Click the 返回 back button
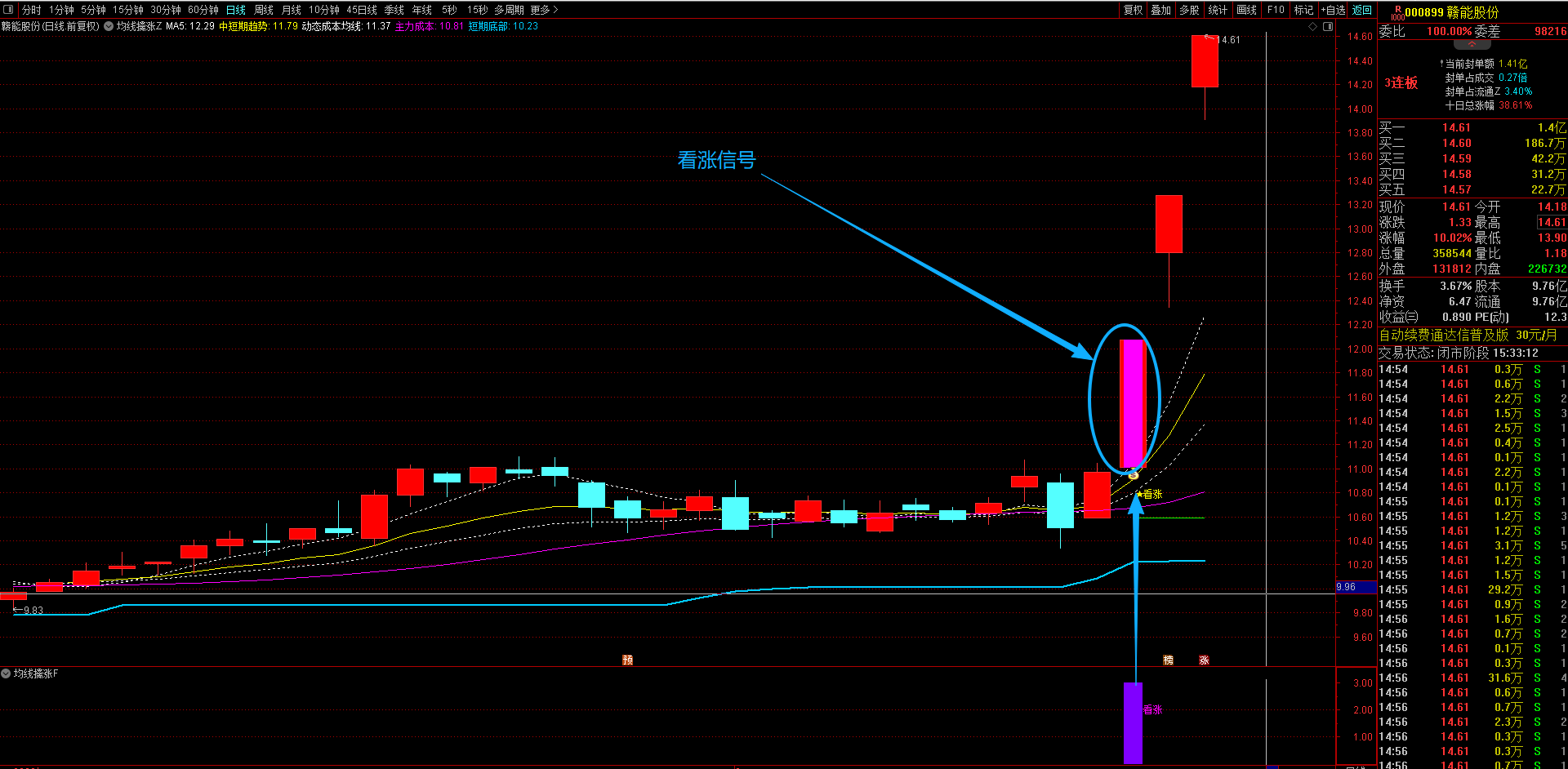Screen dimensions: 1568x769 [x=1362, y=10]
